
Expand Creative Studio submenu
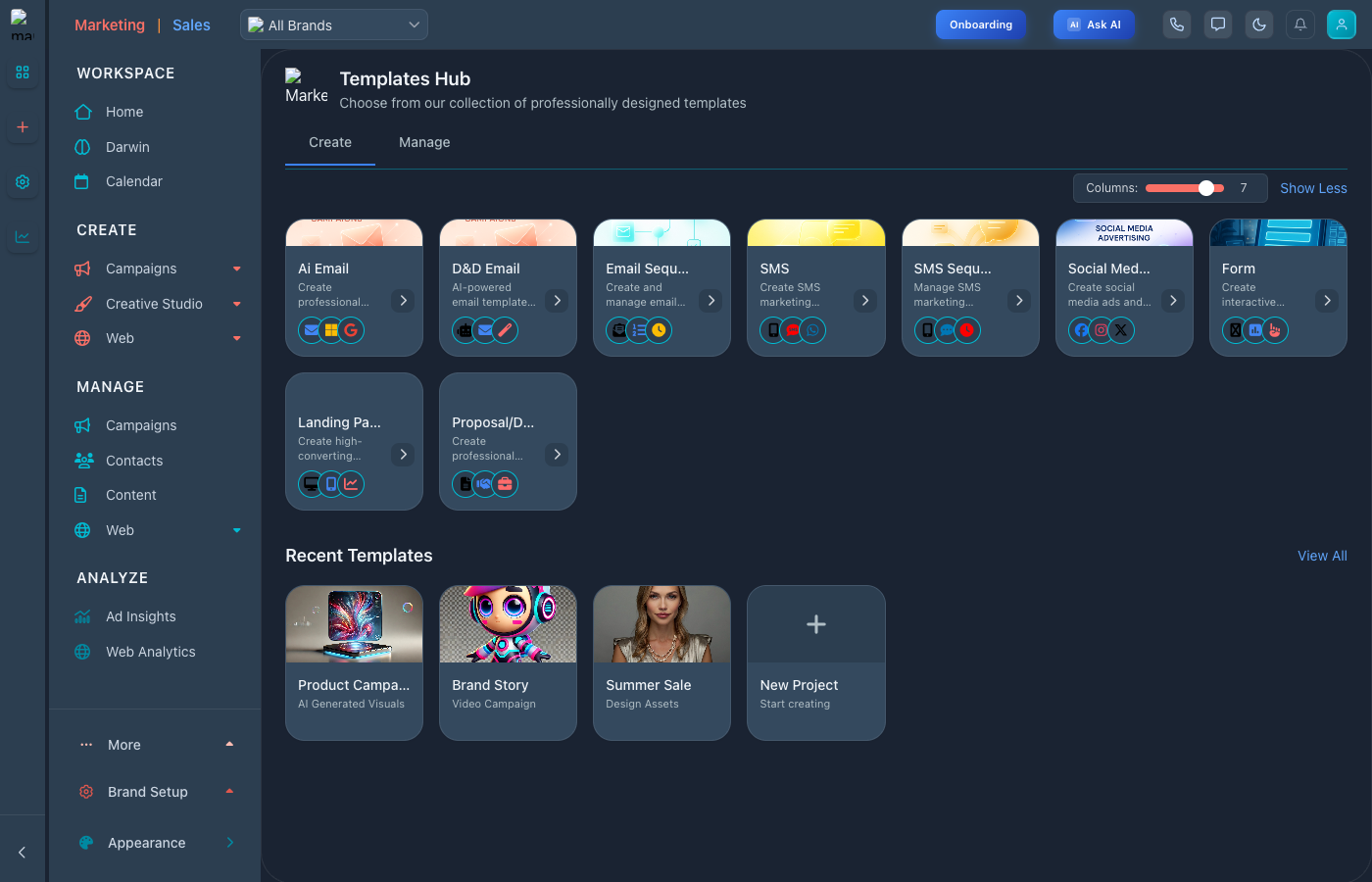237,304
